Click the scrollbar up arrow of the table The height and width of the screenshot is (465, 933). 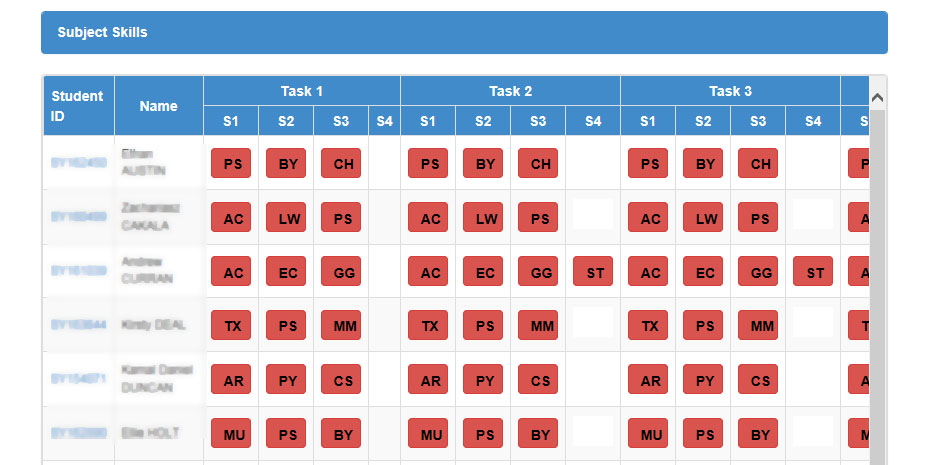[x=878, y=98]
